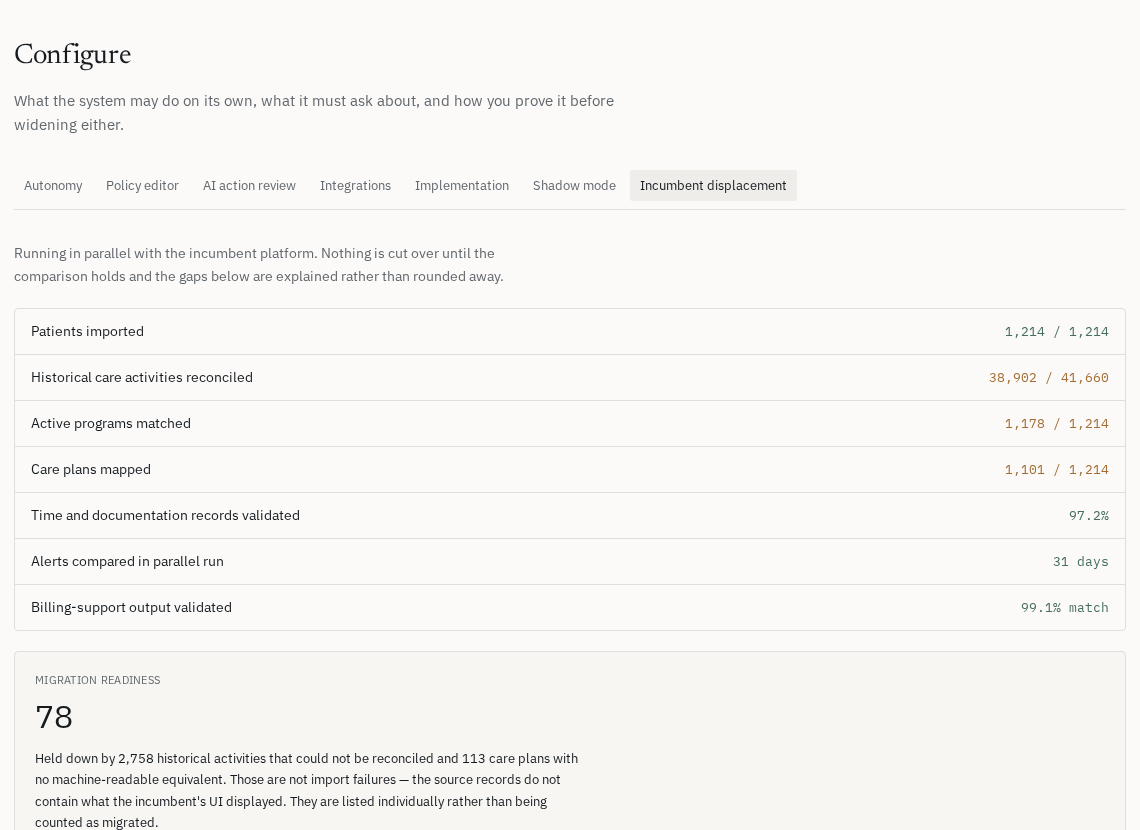Click Alerts compared in parallel run row
The height and width of the screenshot is (830, 1140).
point(570,561)
